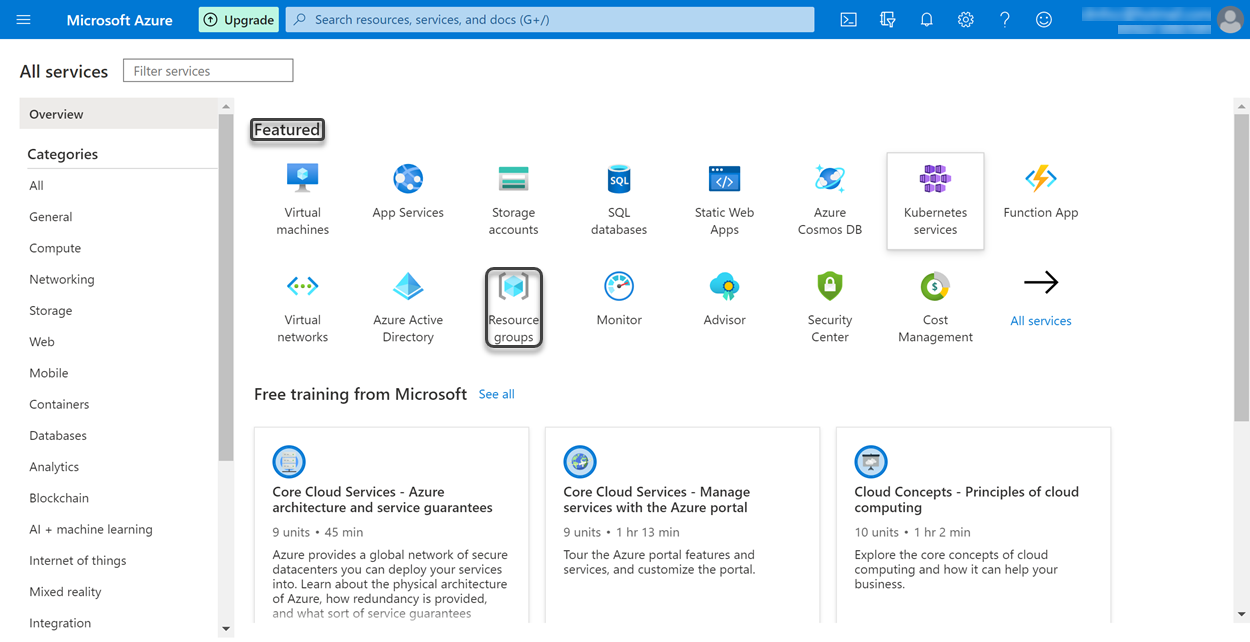Open the account avatar menu
The height and width of the screenshot is (642, 1250).
pos(1230,20)
